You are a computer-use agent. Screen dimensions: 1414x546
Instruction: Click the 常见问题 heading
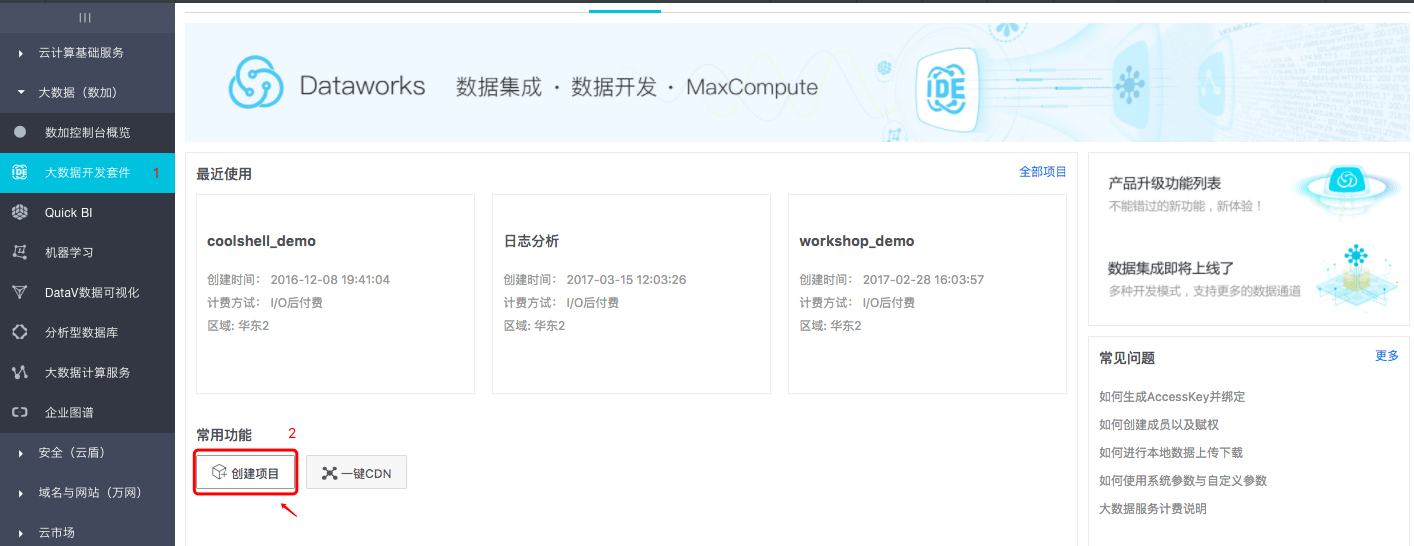click(1127, 358)
